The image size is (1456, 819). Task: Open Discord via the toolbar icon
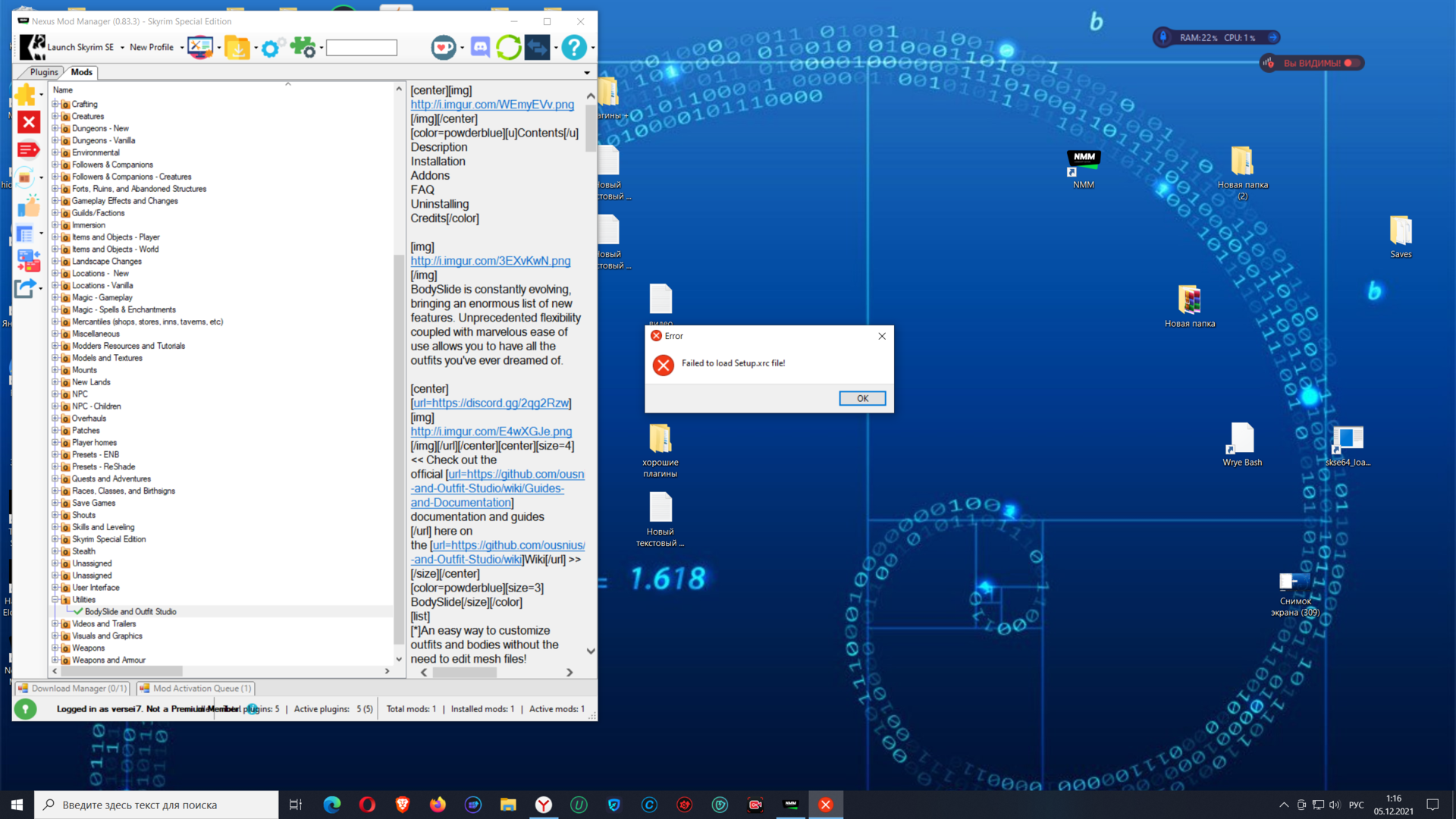[x=480, y=48]
